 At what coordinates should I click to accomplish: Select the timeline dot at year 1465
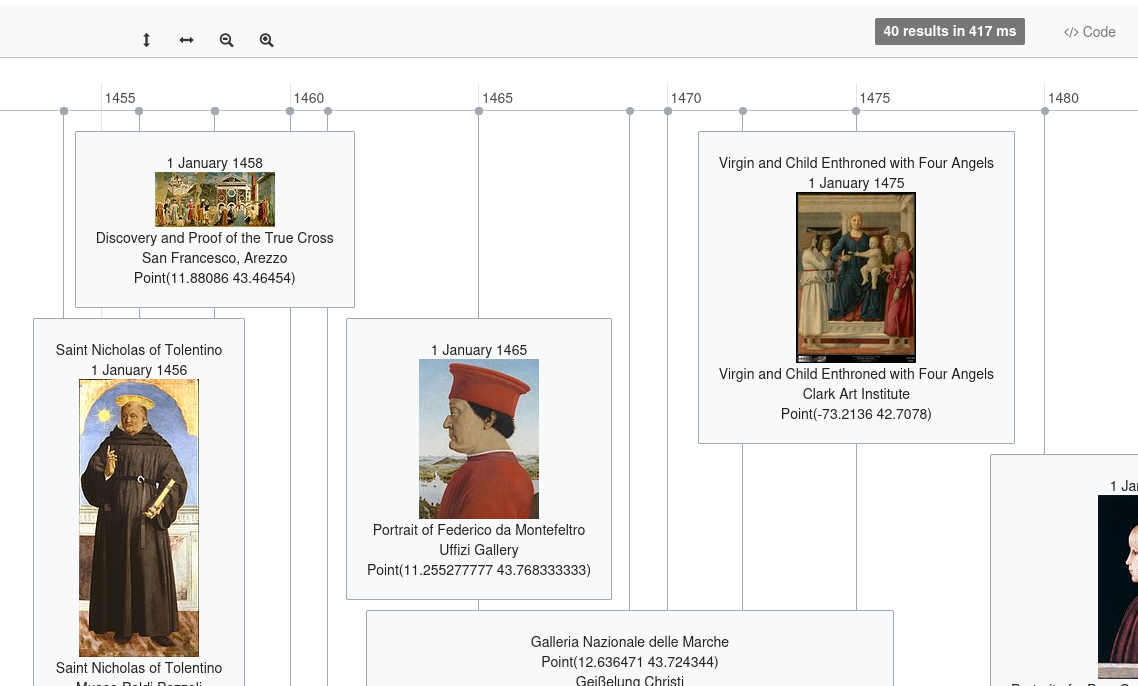pyautogui.click(x=479, y=111)
